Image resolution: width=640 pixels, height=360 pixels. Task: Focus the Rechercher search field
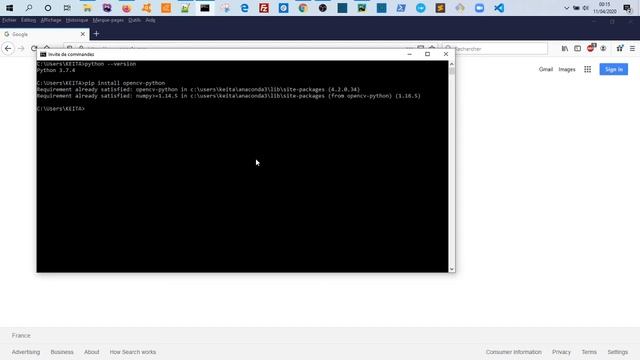(x=495, y=49)
